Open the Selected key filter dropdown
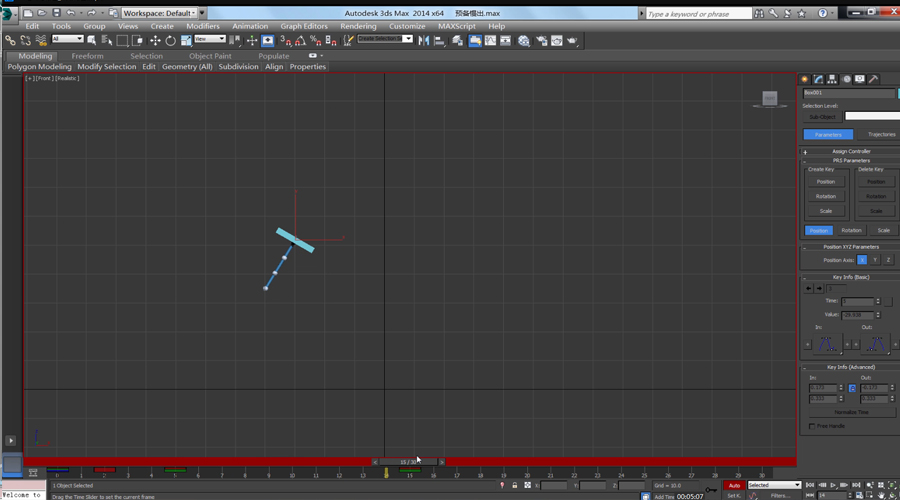 click(x=774, y=485)
